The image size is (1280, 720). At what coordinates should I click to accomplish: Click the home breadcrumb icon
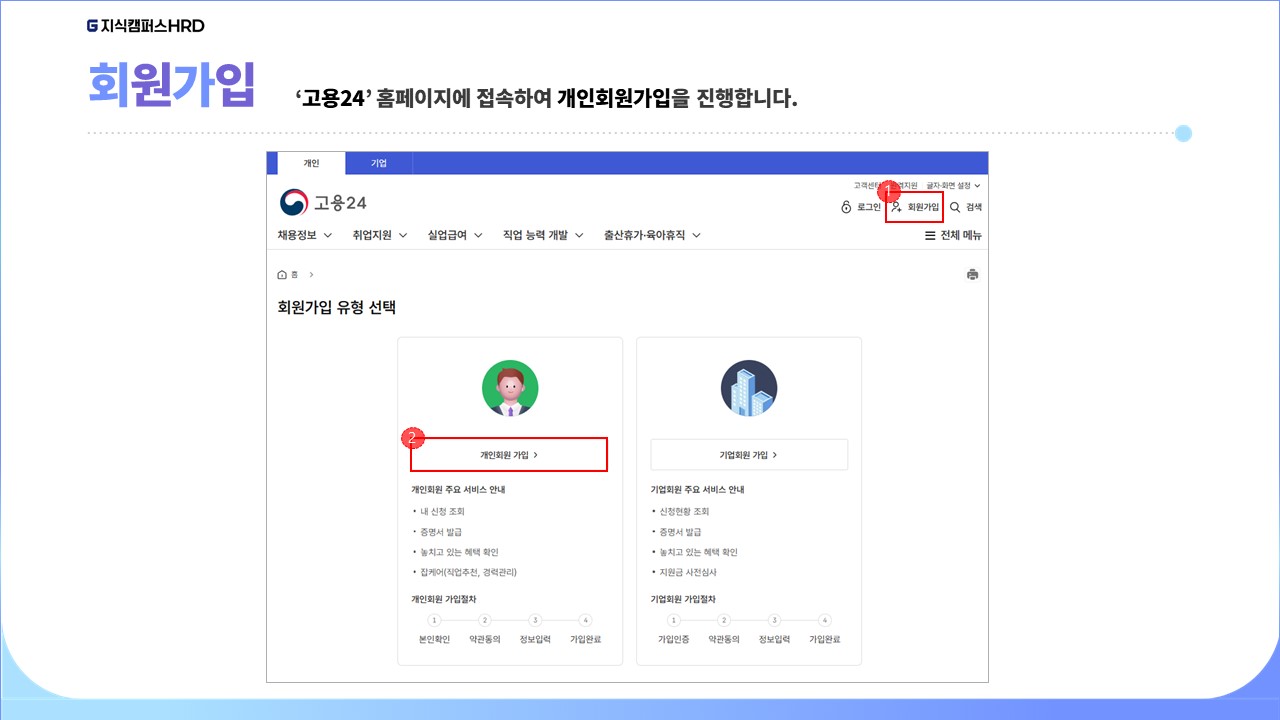pyautogui.click(x=282, y=275)
